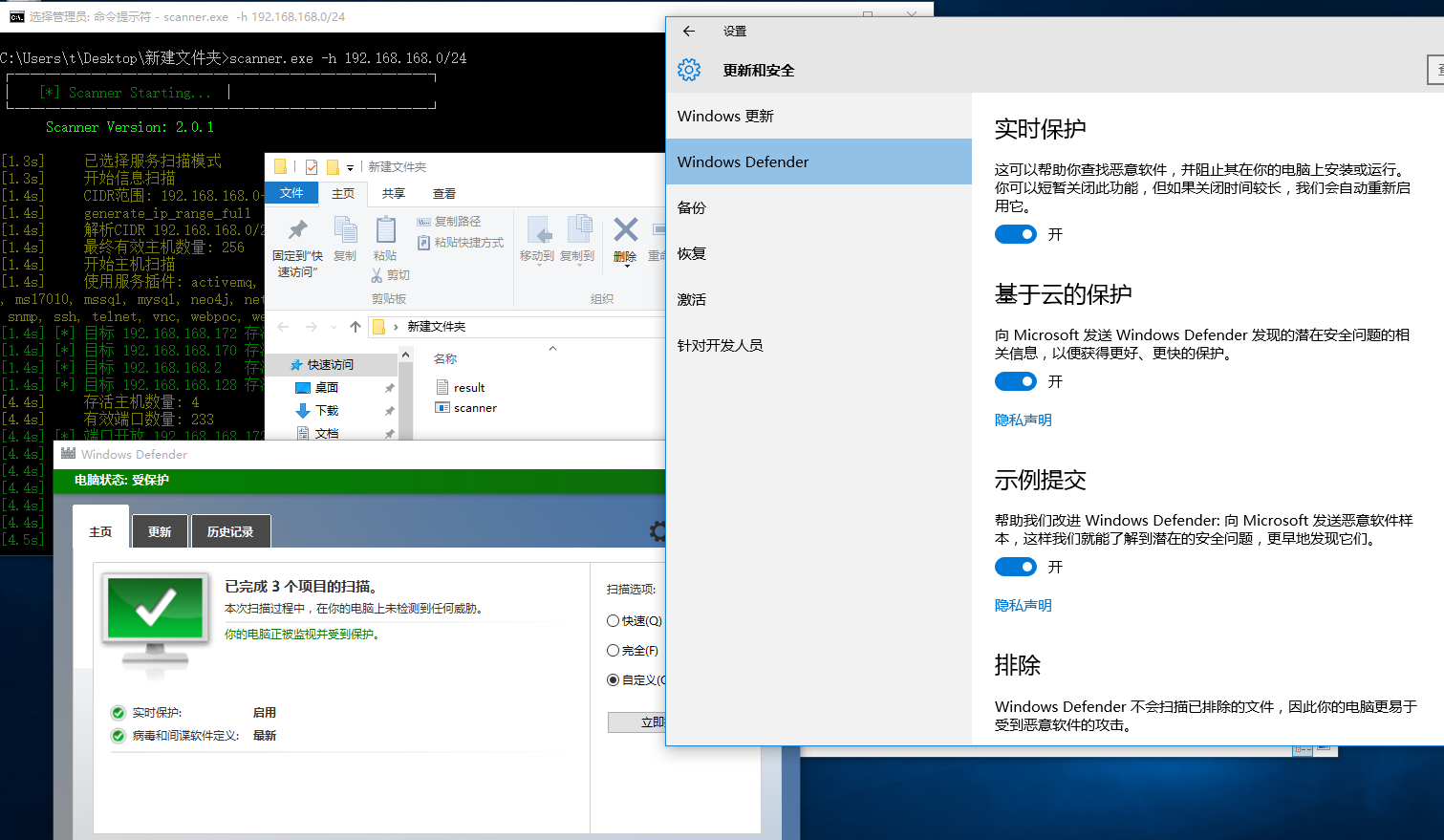Click the 删除 X icon in Explorer ribbon
1444x840 pixels.
click(625, 229)
